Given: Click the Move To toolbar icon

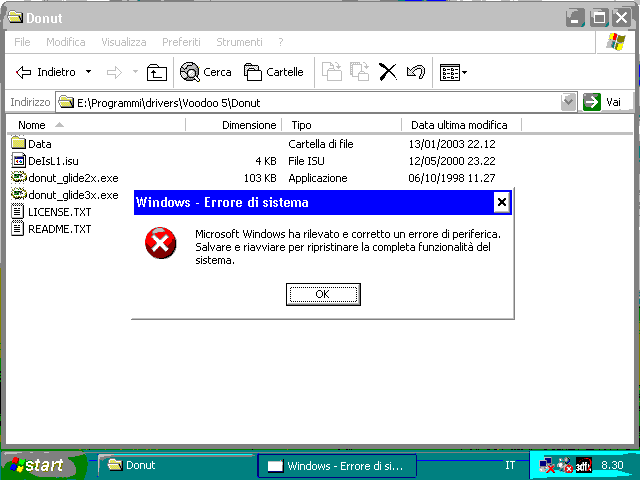Looking at the screenshot, I should pyautogui.click(x=331, y=72).
